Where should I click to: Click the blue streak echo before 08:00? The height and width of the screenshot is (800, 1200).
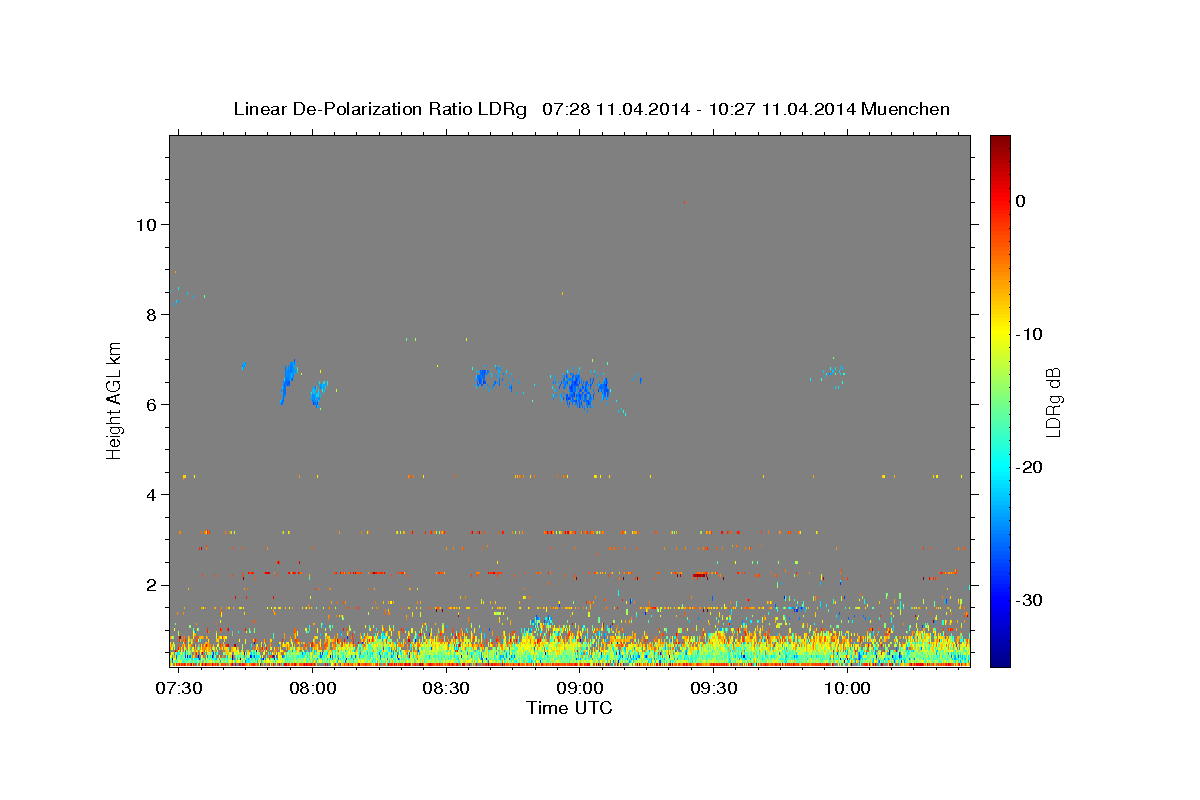(x=288, y=381)
